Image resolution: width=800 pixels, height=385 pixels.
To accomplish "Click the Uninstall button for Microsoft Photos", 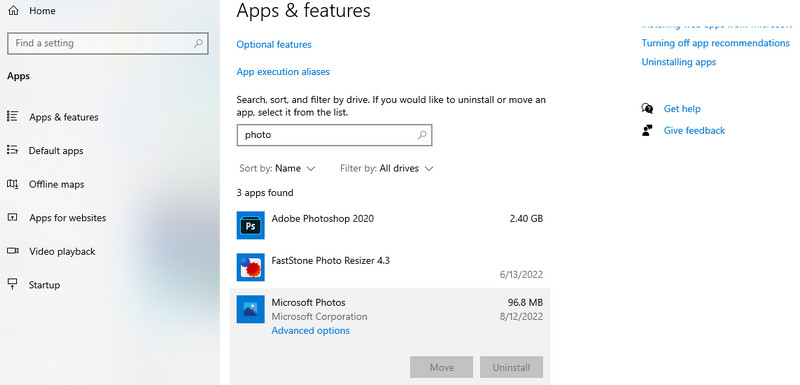I will click(511, 367).
